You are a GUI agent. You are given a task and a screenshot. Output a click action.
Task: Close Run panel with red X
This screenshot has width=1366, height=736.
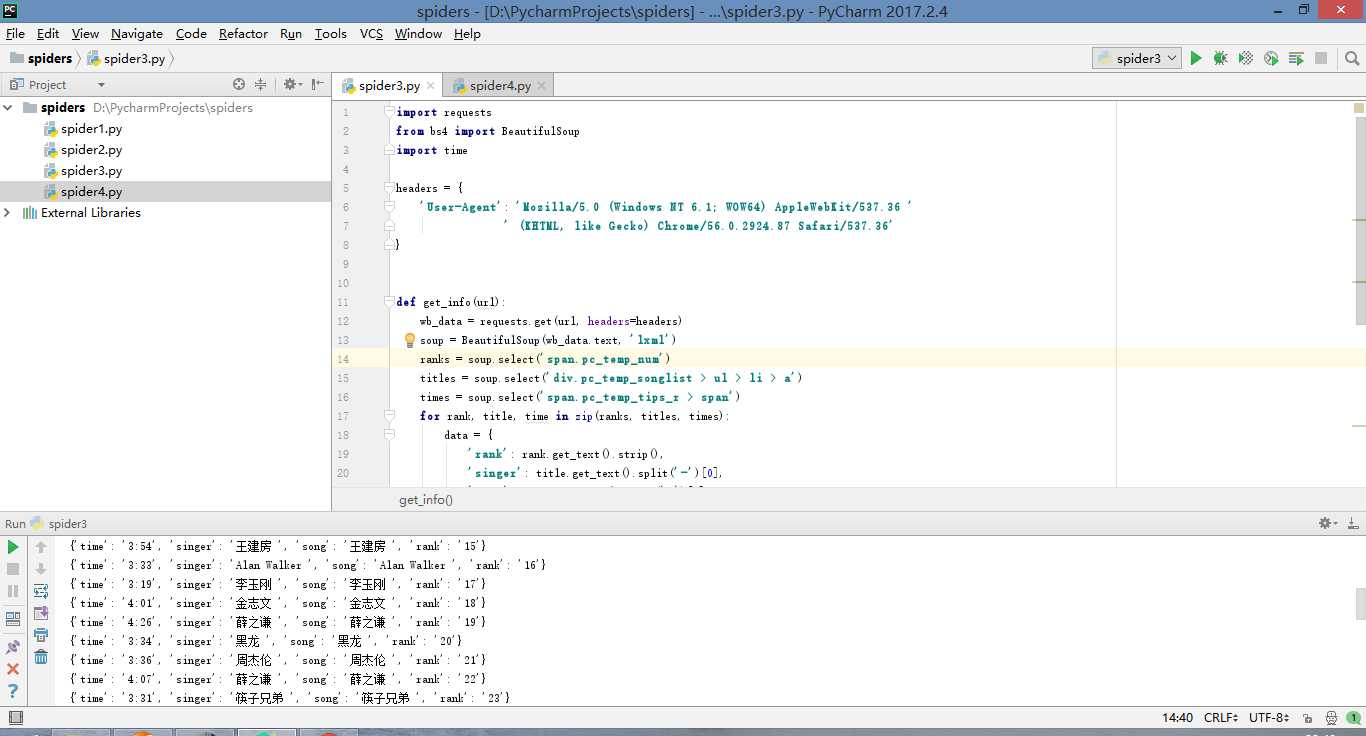(13, 669)
